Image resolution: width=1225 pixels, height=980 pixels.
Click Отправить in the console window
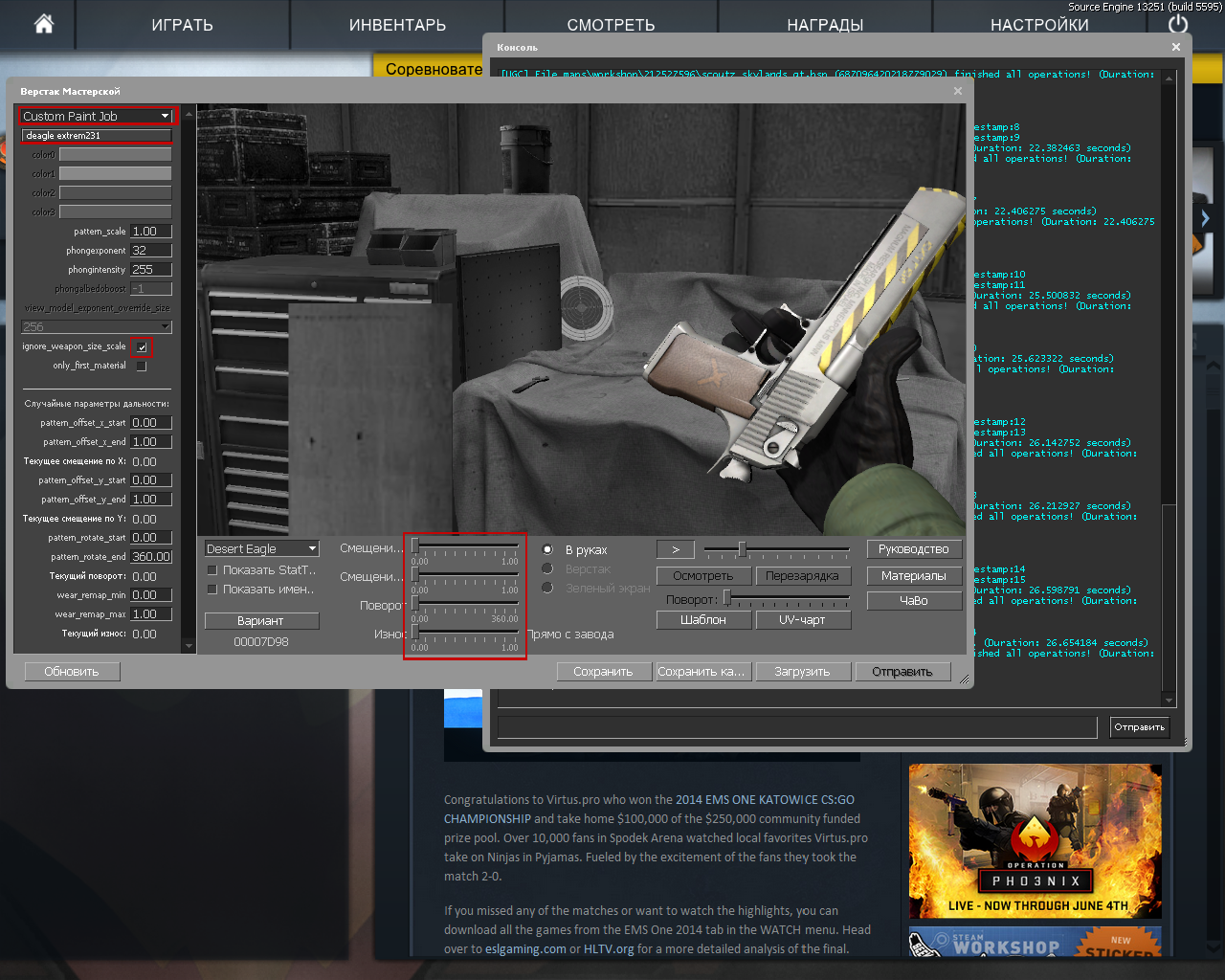pyautogui.click(x=1139, y=727)
